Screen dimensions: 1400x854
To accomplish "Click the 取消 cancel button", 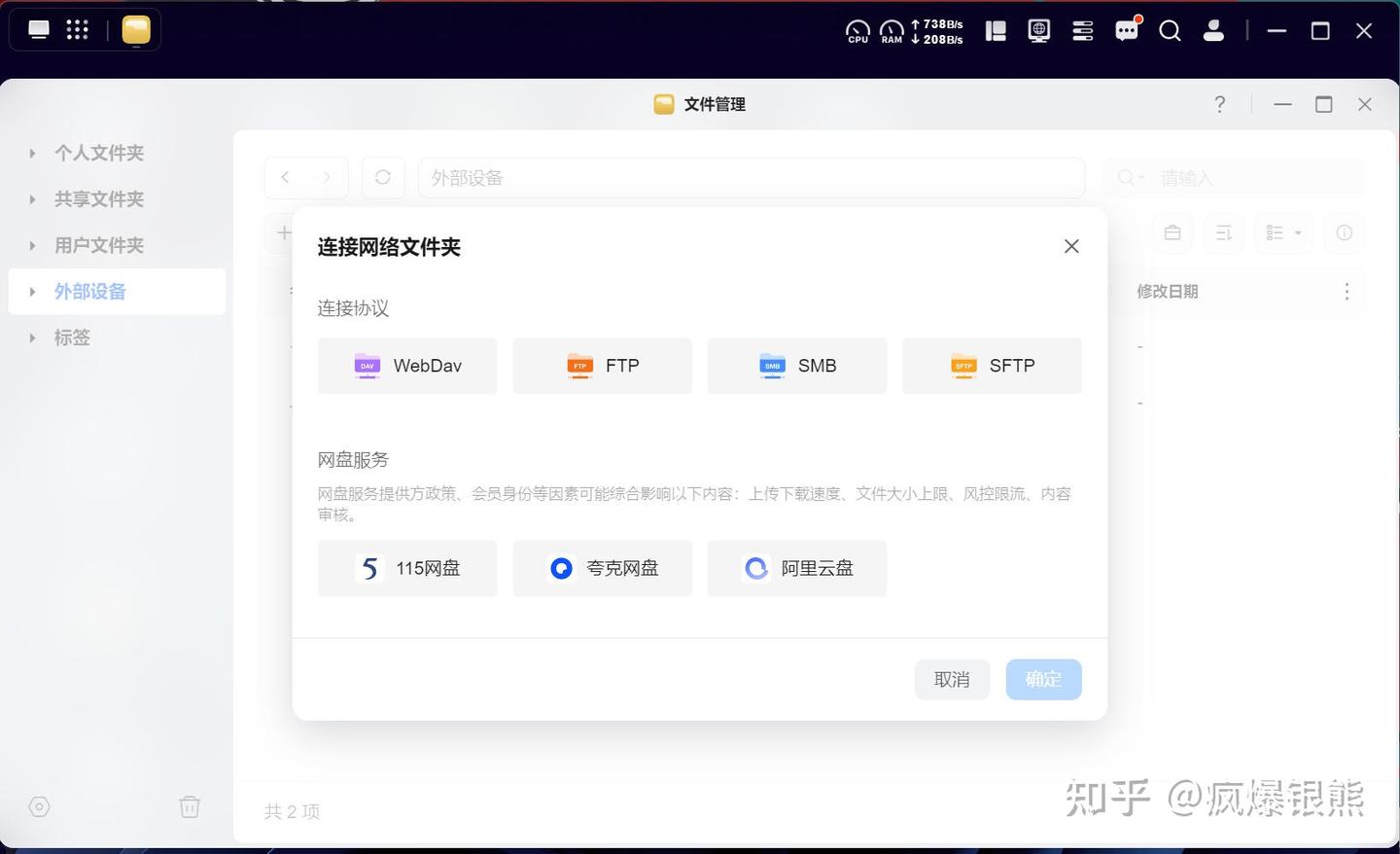I will (952, 679).
